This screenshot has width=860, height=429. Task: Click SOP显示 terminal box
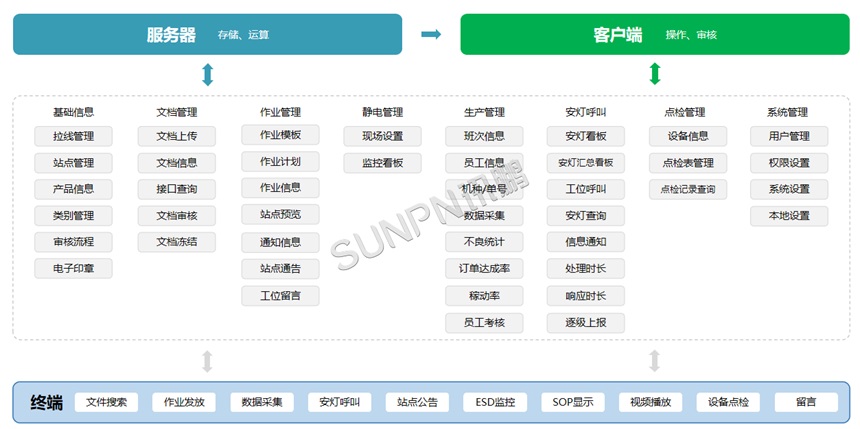coord(573,402)
